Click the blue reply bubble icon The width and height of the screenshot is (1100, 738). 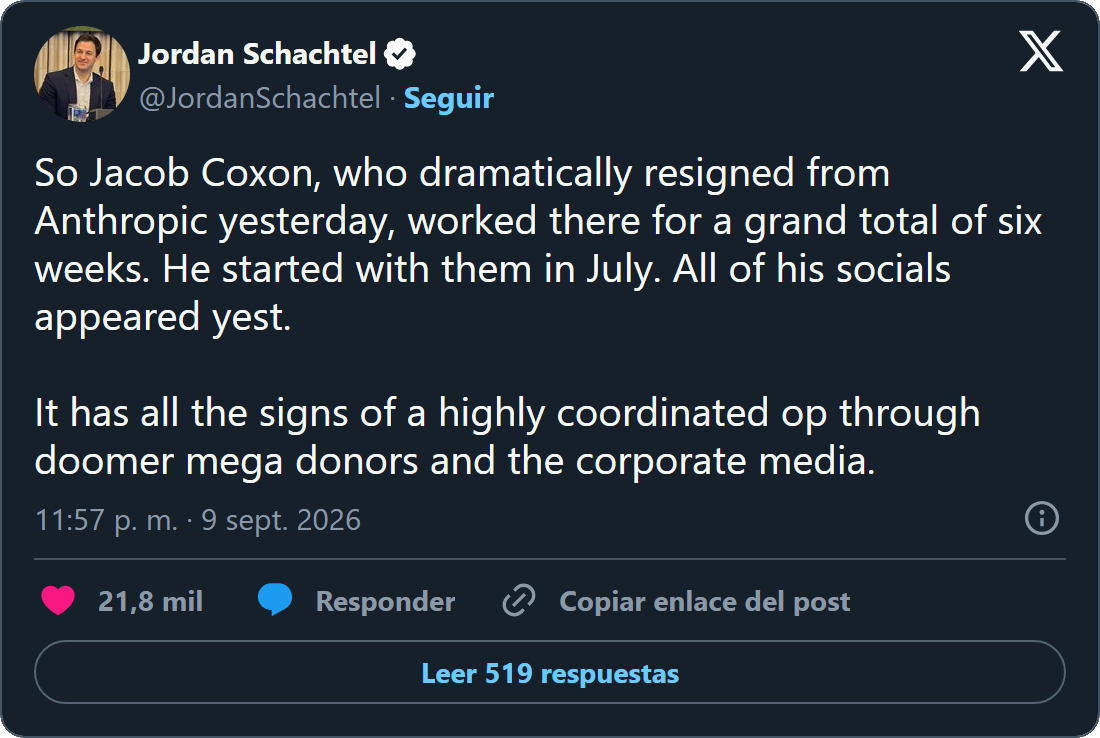coord(275,601)
